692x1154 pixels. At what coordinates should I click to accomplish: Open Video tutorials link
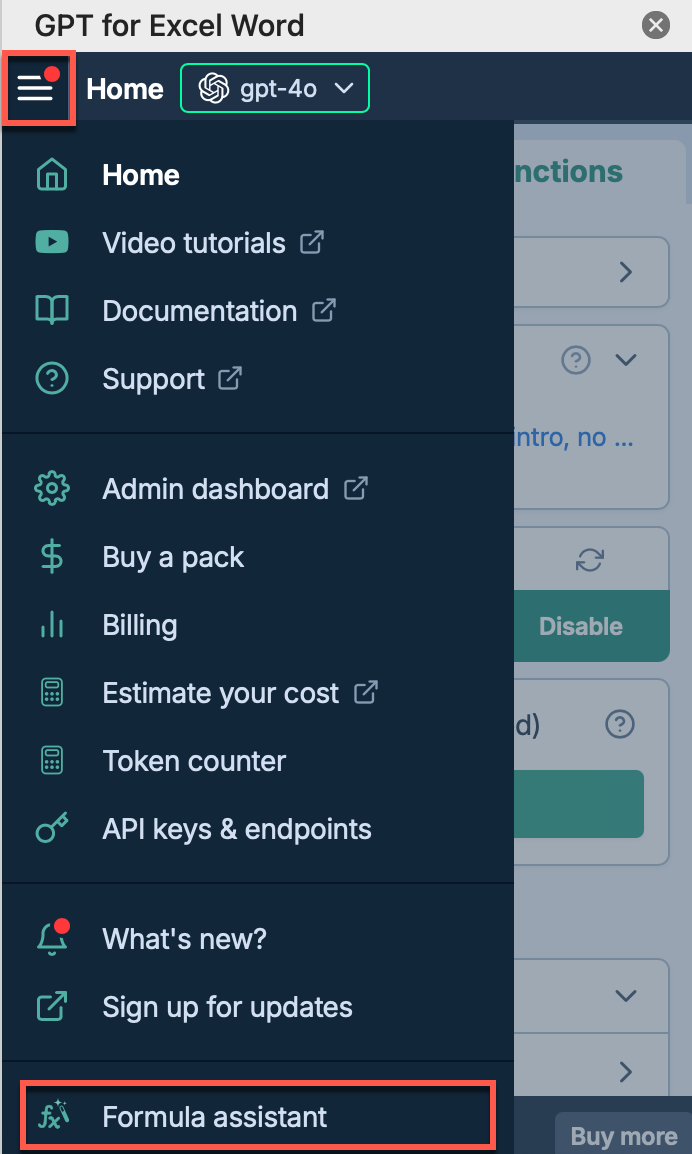tap(194, 243)
